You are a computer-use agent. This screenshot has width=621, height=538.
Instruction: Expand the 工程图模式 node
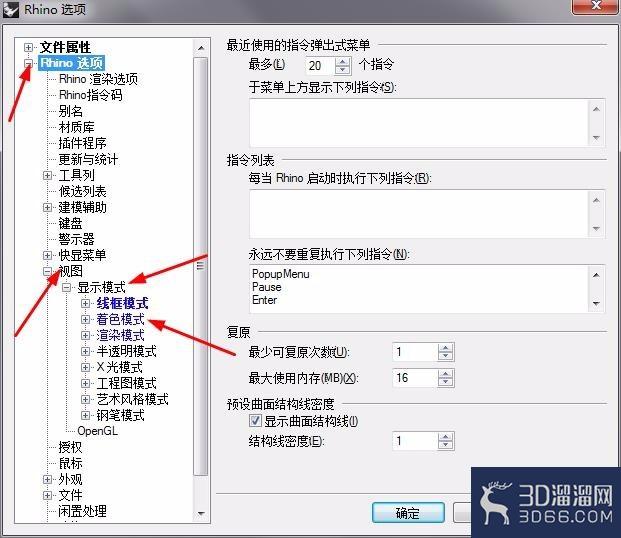pos(85,383)
